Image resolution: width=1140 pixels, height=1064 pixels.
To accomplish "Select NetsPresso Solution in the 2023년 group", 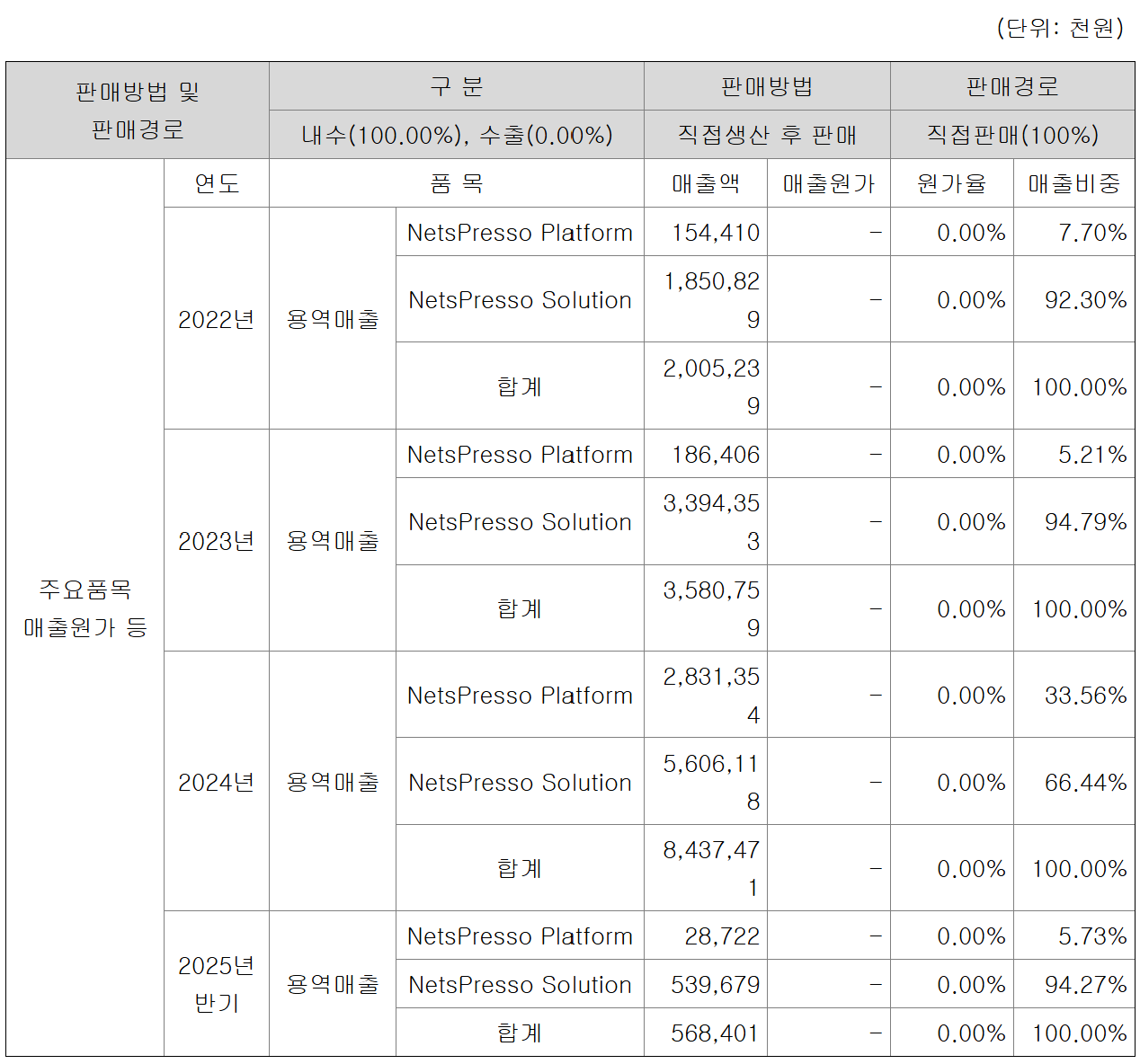I will (x=520, y=522).
